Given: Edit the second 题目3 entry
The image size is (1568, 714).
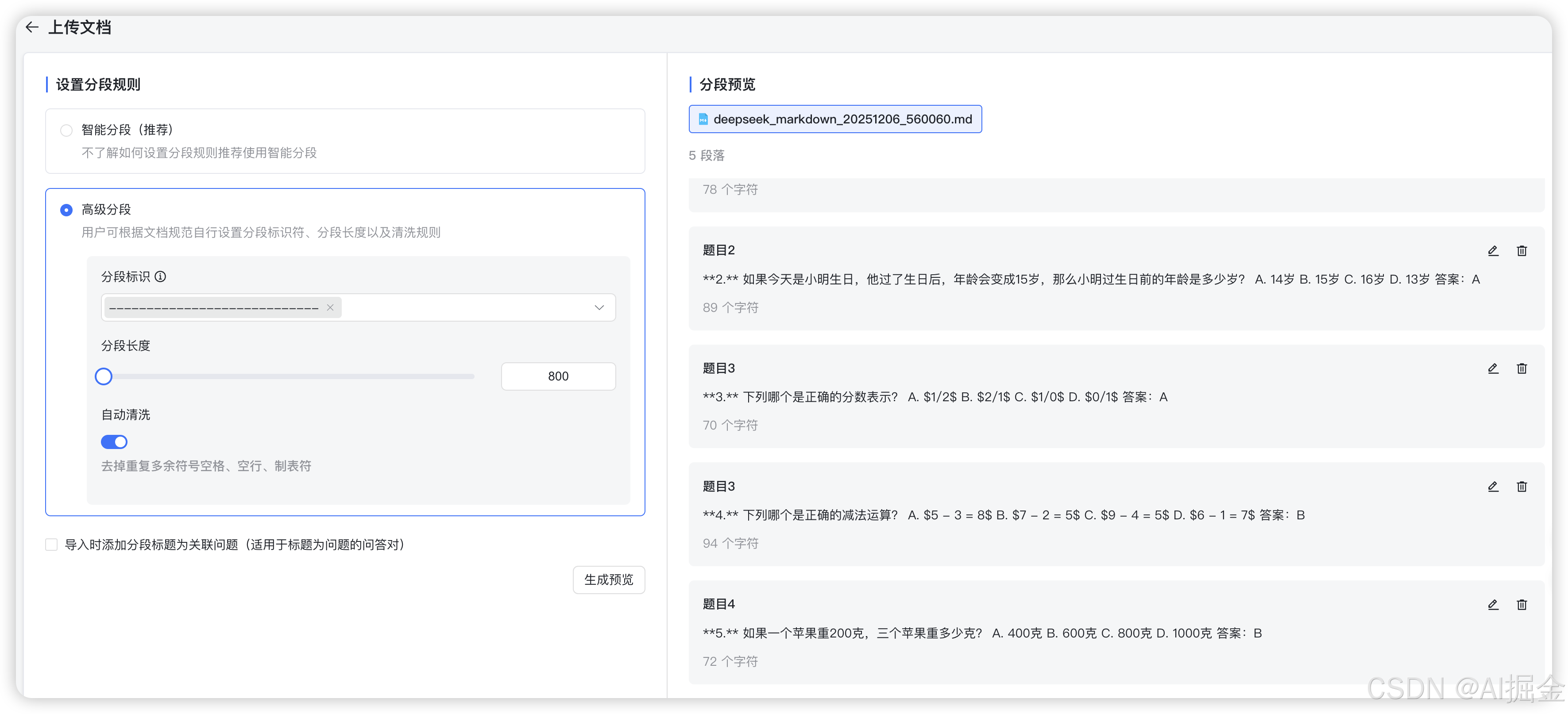Looking at the screenshot, I should pyautogui.click(x=1493, y=487).
